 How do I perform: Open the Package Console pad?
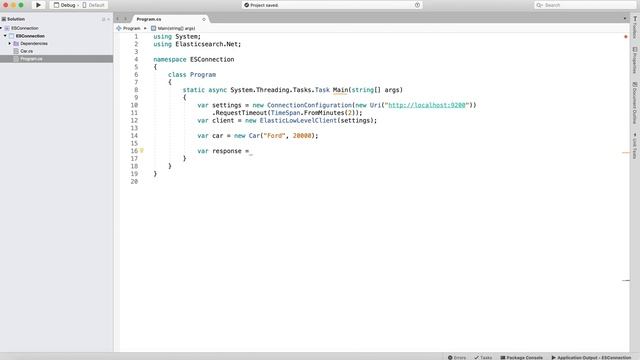point(521,358)
